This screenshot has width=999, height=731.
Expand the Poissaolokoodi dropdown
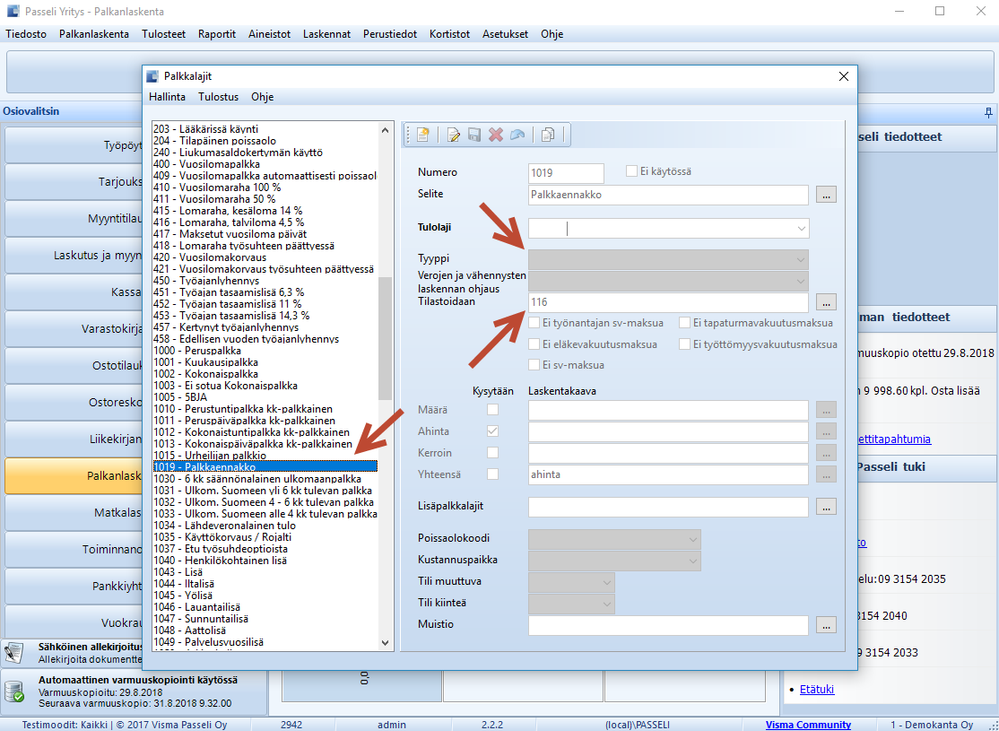tap(693, 539)
